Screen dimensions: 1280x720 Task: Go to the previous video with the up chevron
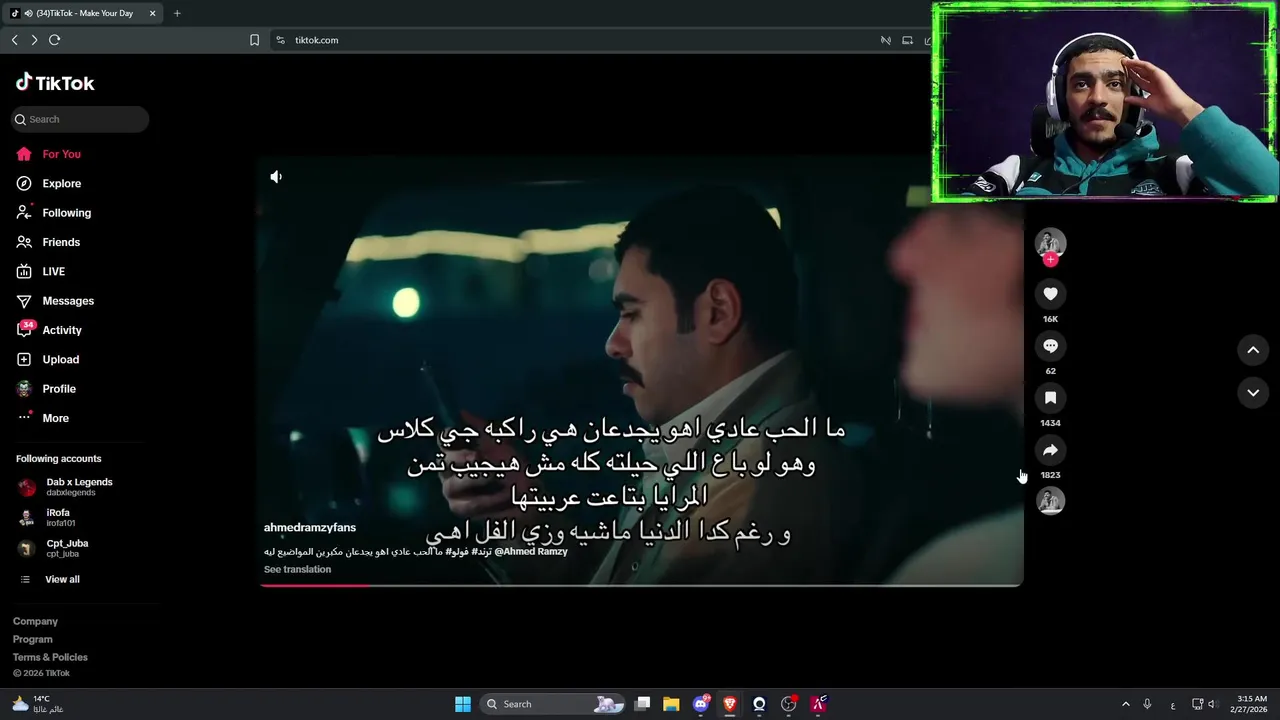1253,350
